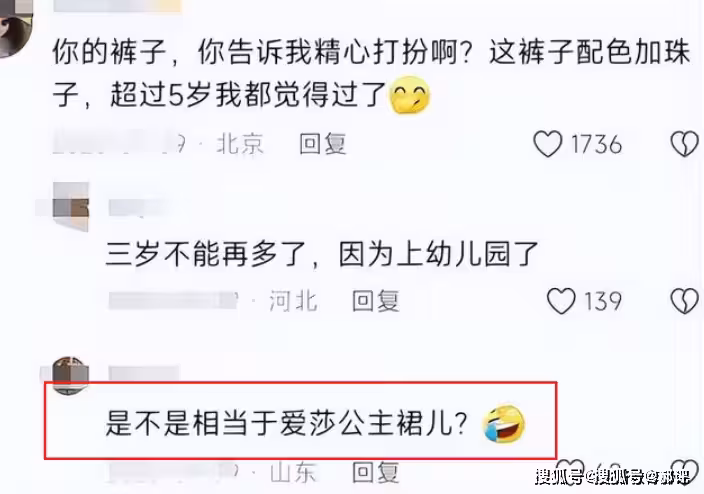Tap the laughing-crying emoji in the comment
Screen dimensions: 704x494
click(503, 423)
